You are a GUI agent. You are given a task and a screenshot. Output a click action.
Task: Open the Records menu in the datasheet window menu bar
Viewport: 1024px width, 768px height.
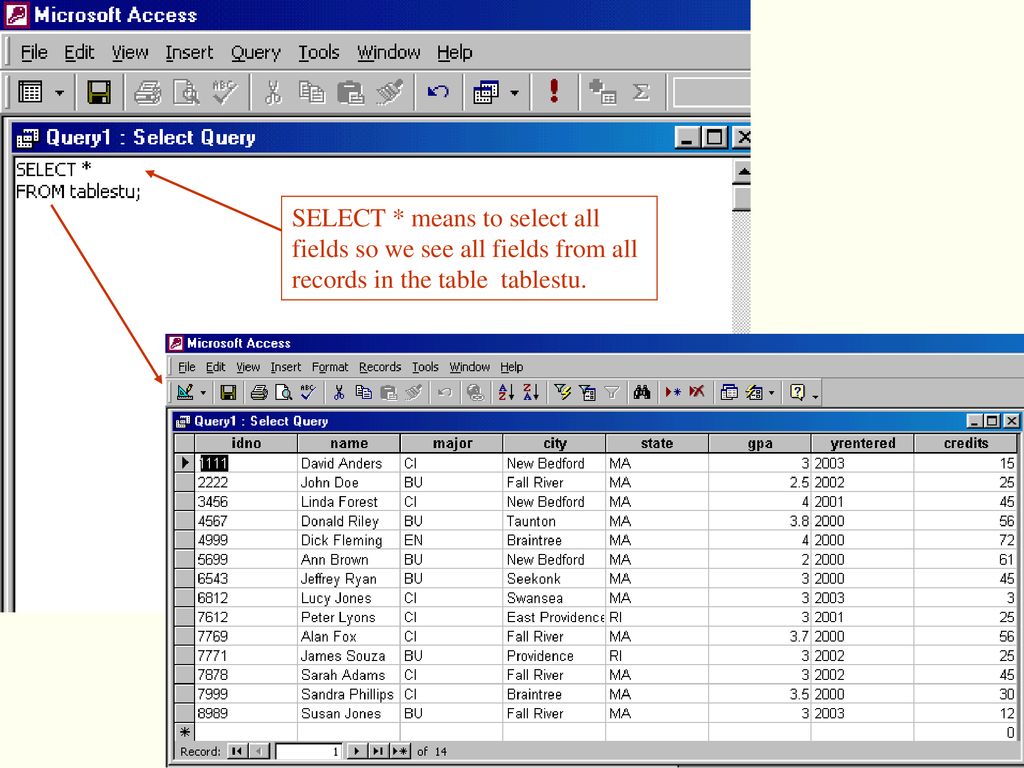[x=380, y=367]
